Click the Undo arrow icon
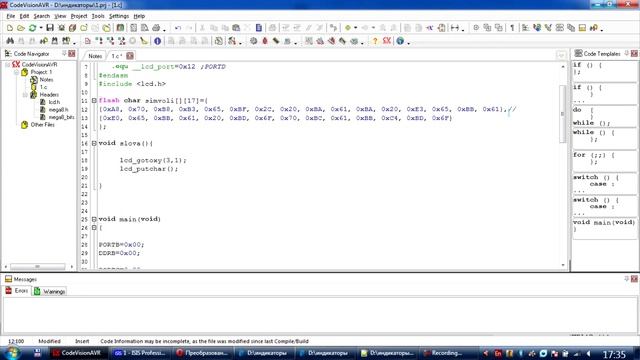This screenshot has width=640, height=360. point(178,28)
